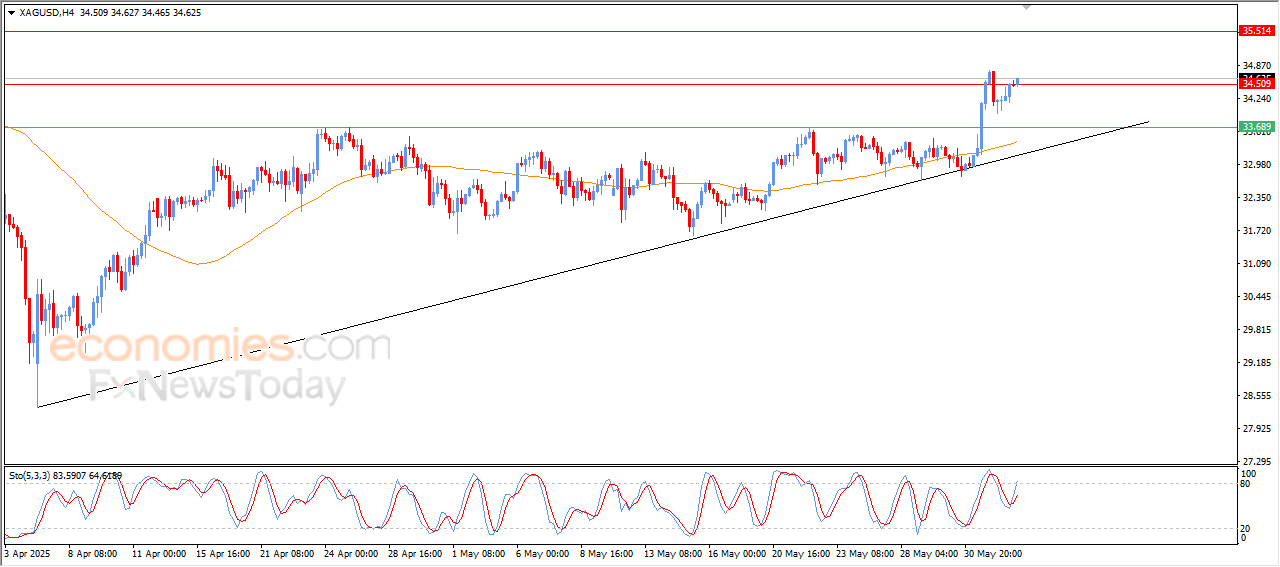Click the 28 May 04:00 time label
The image size is (1280, 567).
coord(931,552)
